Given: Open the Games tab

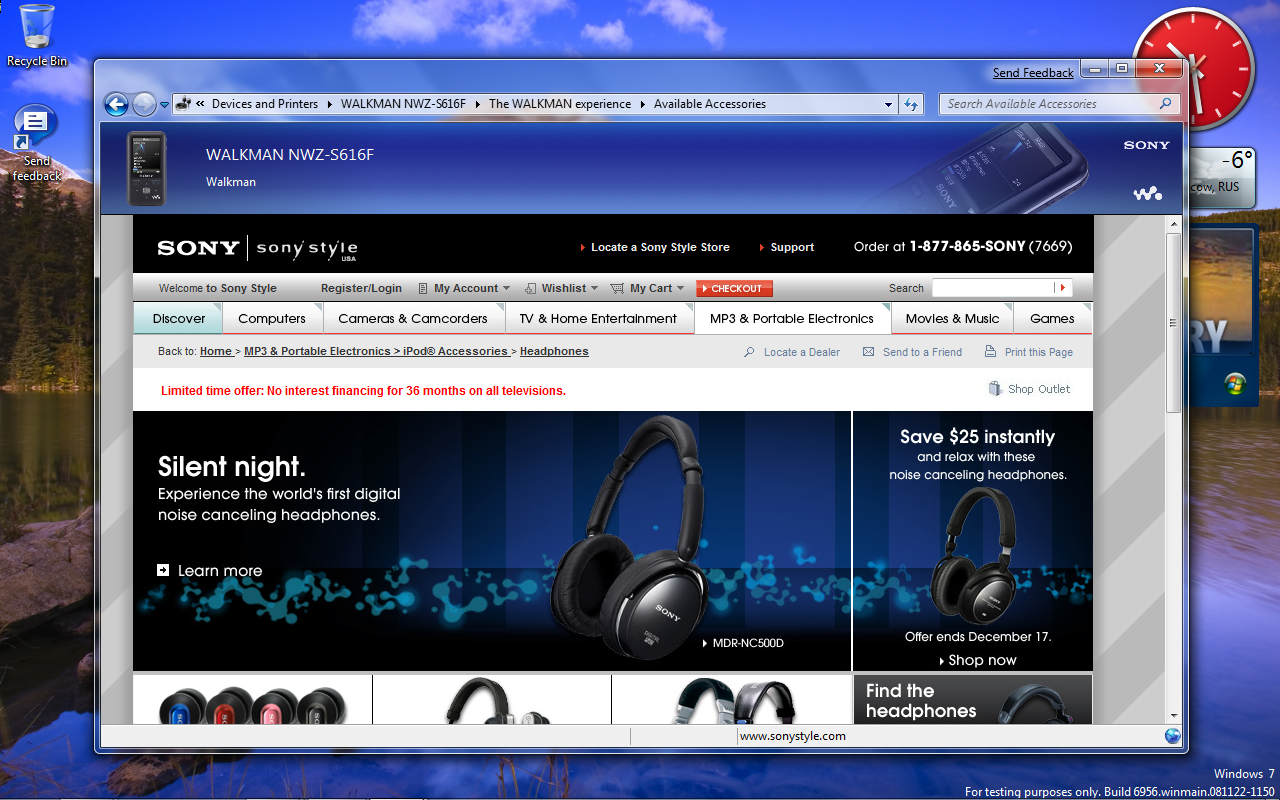Looking at the screenshot, I should pyautogui.click(x=1052, y=318).
